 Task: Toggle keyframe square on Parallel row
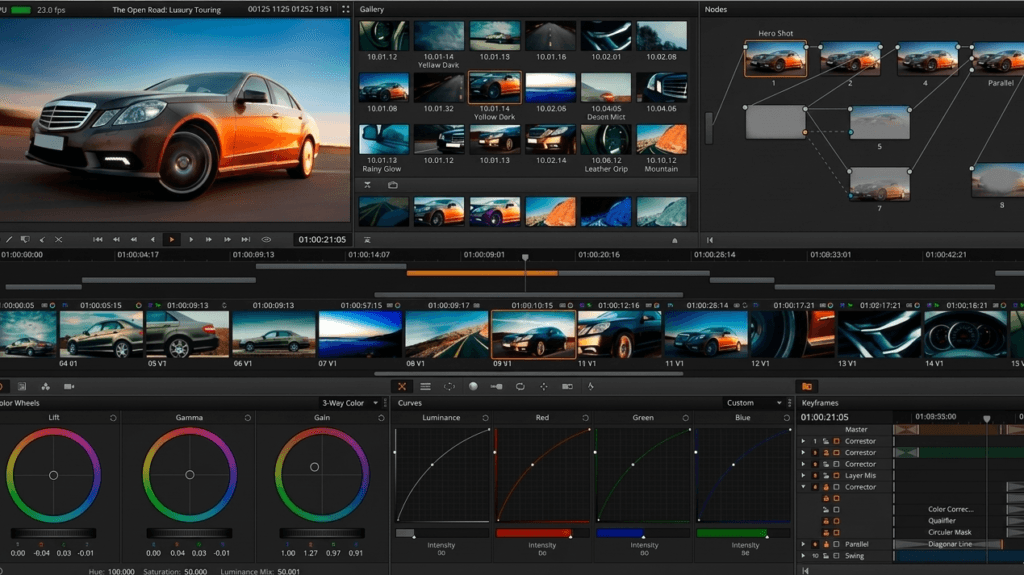click(x=837, y=544)
